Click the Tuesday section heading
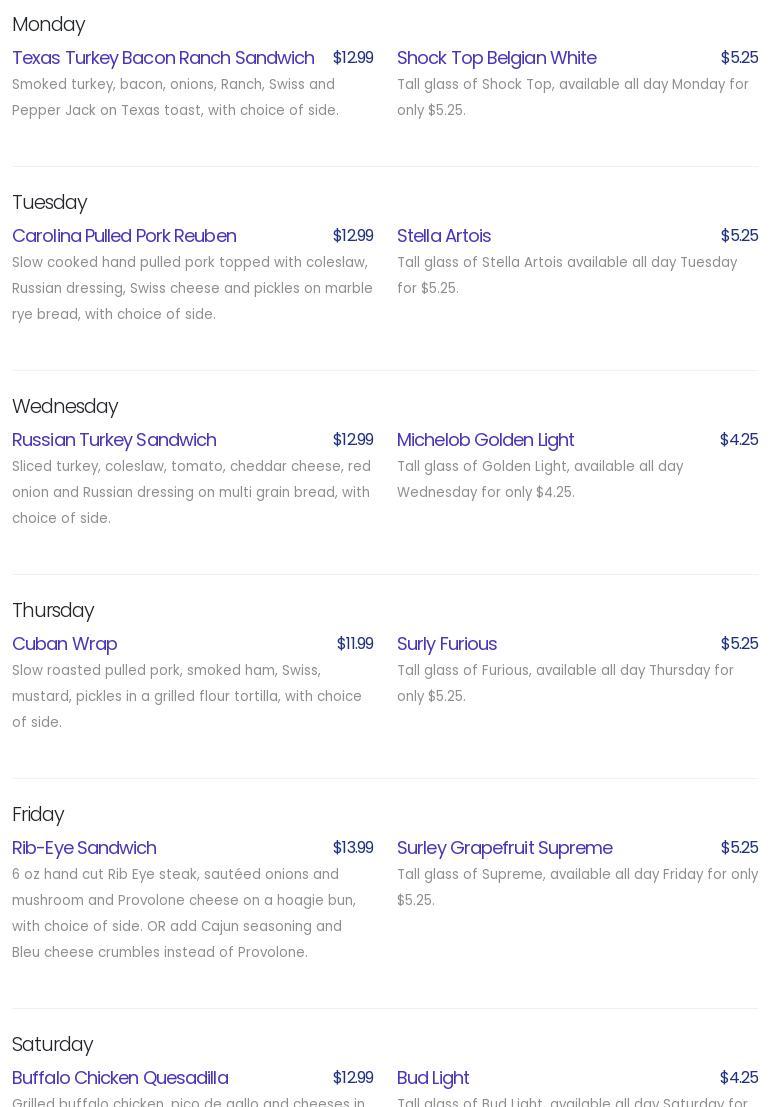The image size is (770, 1107). coord(50,202)
